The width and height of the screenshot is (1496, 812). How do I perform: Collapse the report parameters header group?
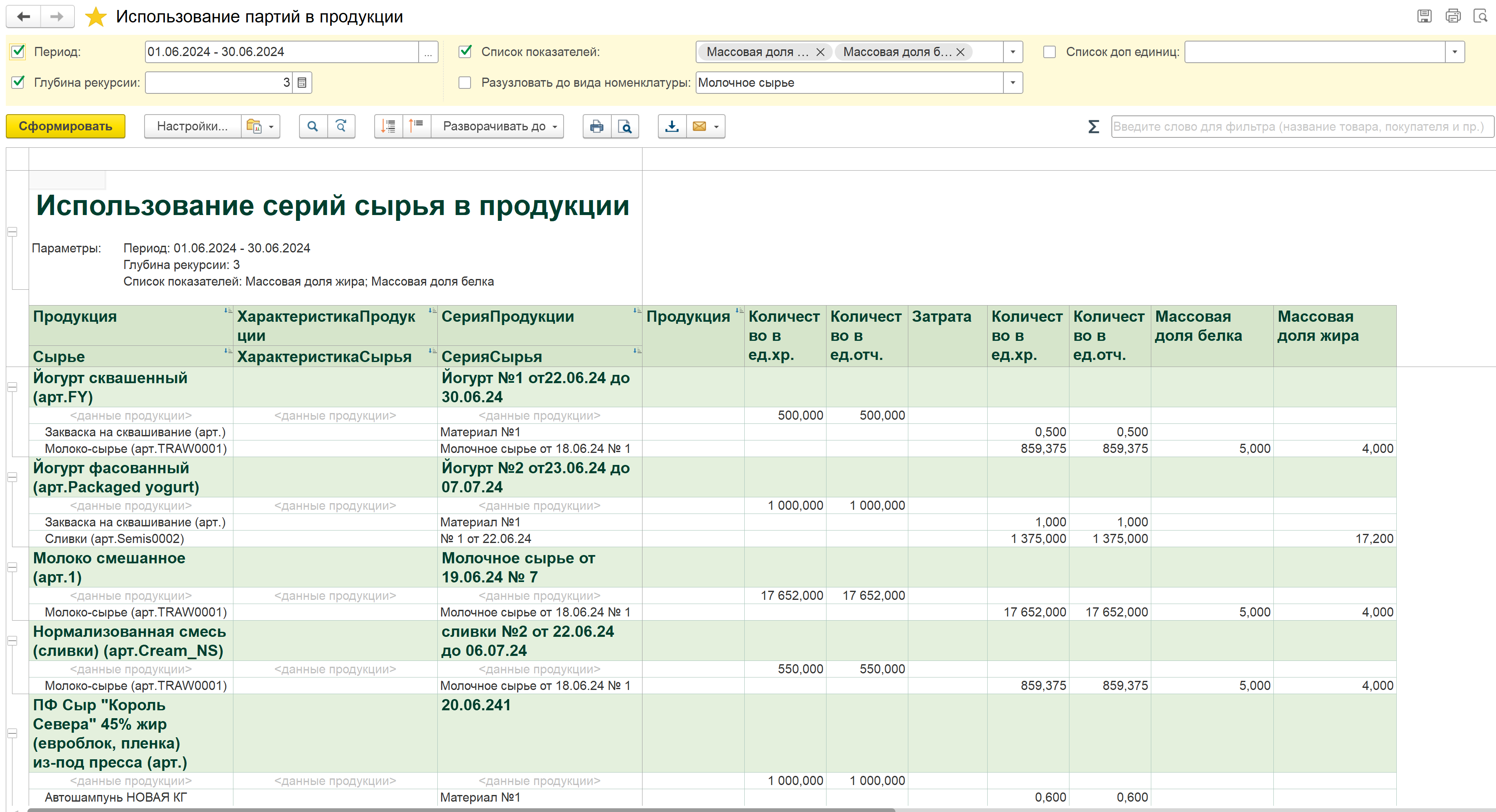click(x=12, y=232)
